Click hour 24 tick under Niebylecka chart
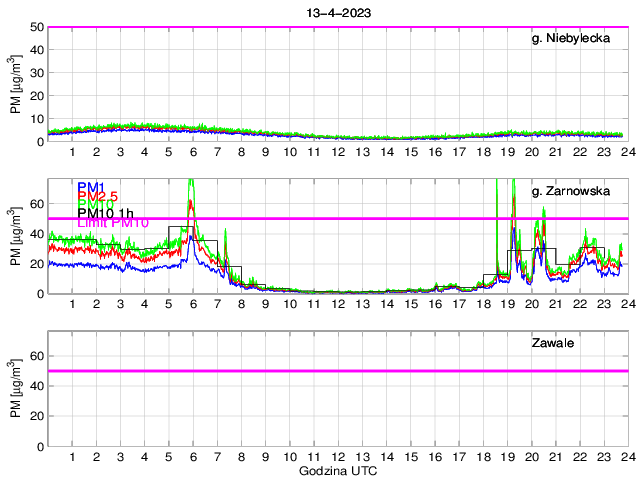The image size is (640, 480). click(x=626, y=153)
